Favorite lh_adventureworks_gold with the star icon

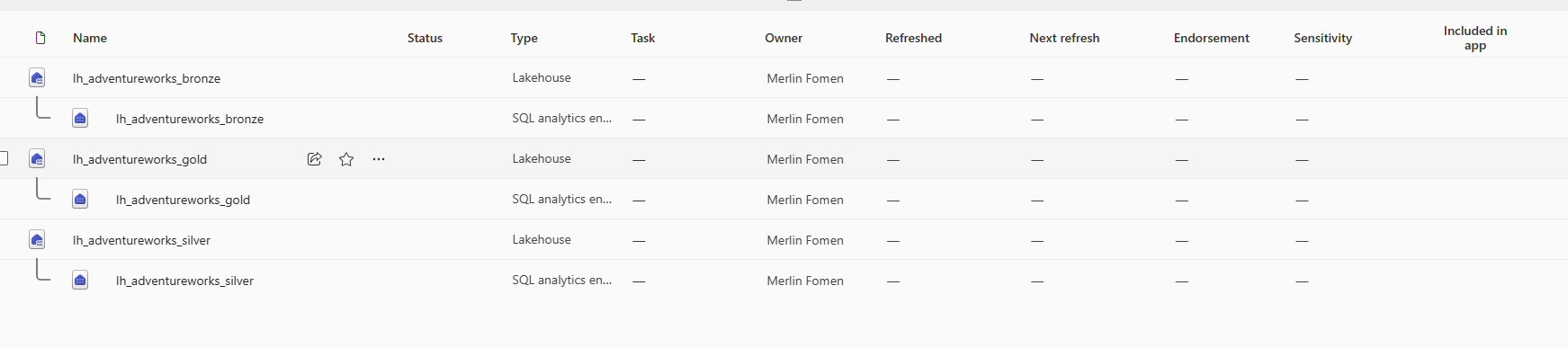(x=346, y=159)
